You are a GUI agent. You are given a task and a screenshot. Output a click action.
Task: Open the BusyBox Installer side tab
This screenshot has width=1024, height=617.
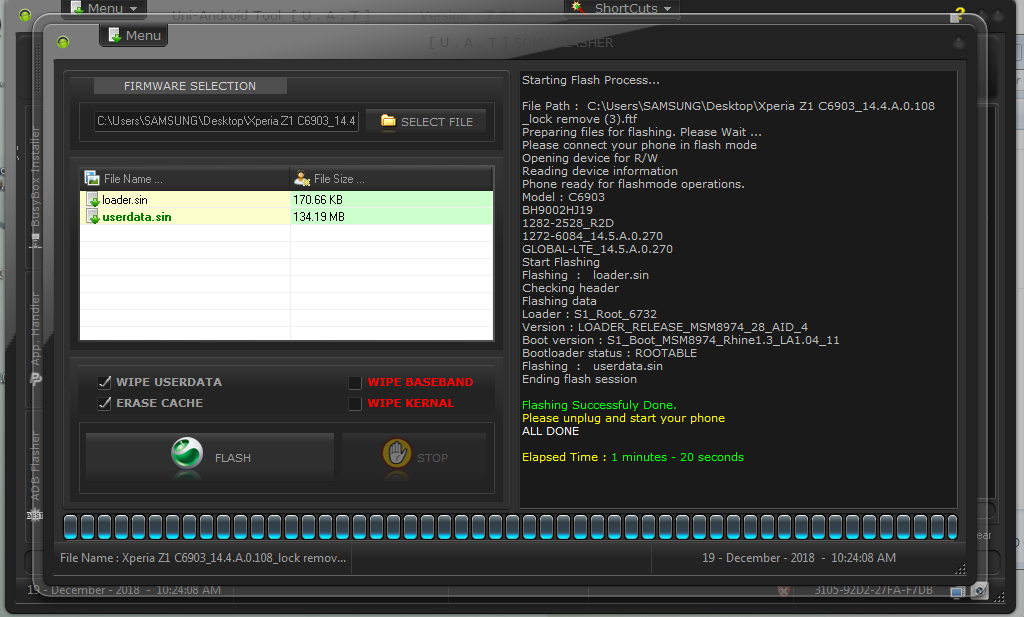pos(35,186)
